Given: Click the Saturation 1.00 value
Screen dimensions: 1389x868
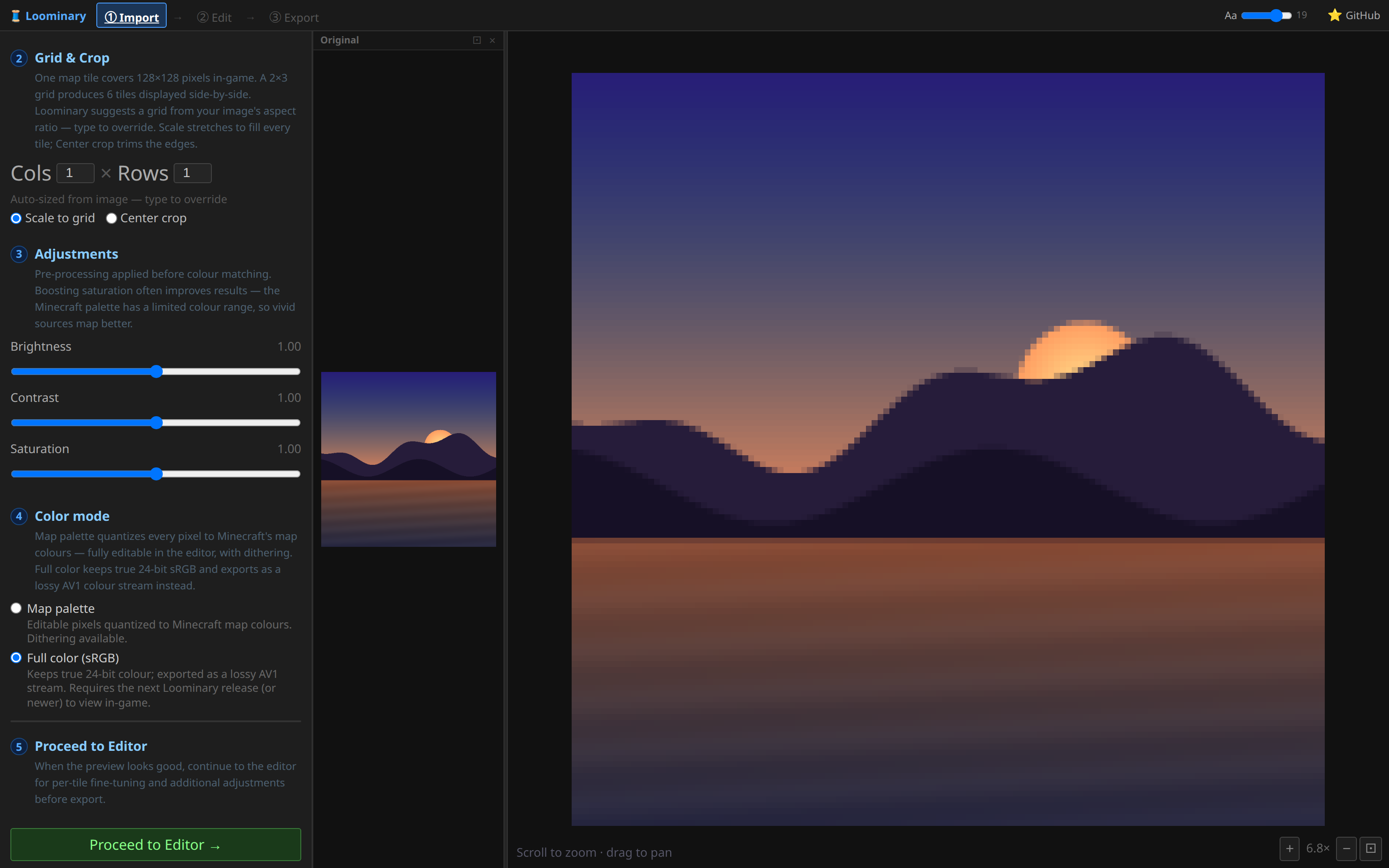Looking at the screenshot, I should 289,449.
